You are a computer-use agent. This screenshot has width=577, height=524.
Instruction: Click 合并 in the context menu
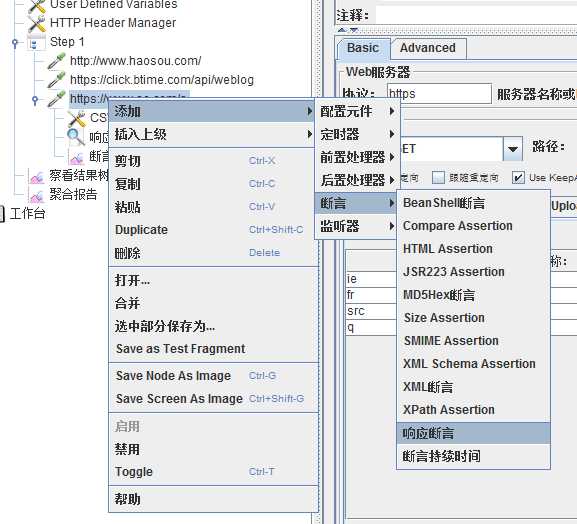coord(213,303)
